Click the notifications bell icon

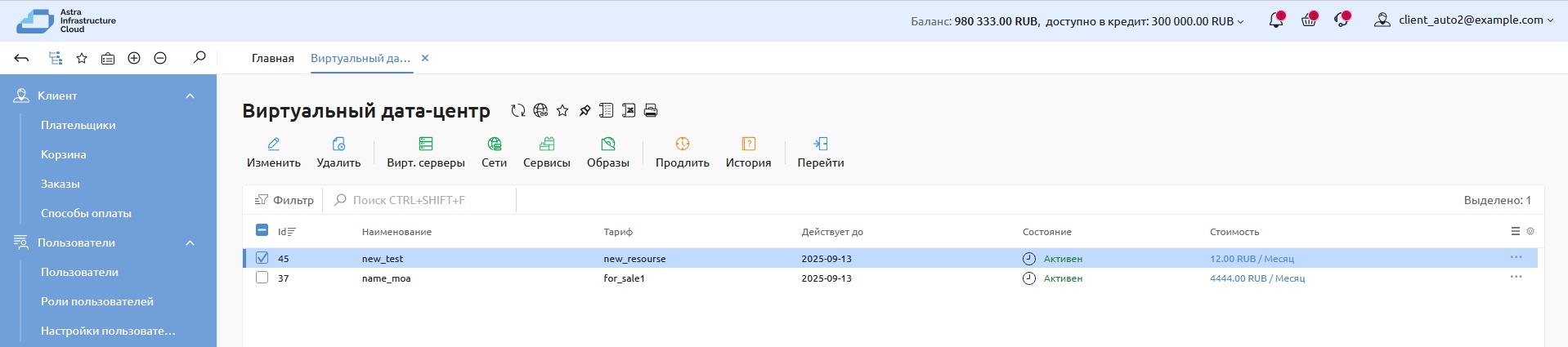pos(1275,20)
